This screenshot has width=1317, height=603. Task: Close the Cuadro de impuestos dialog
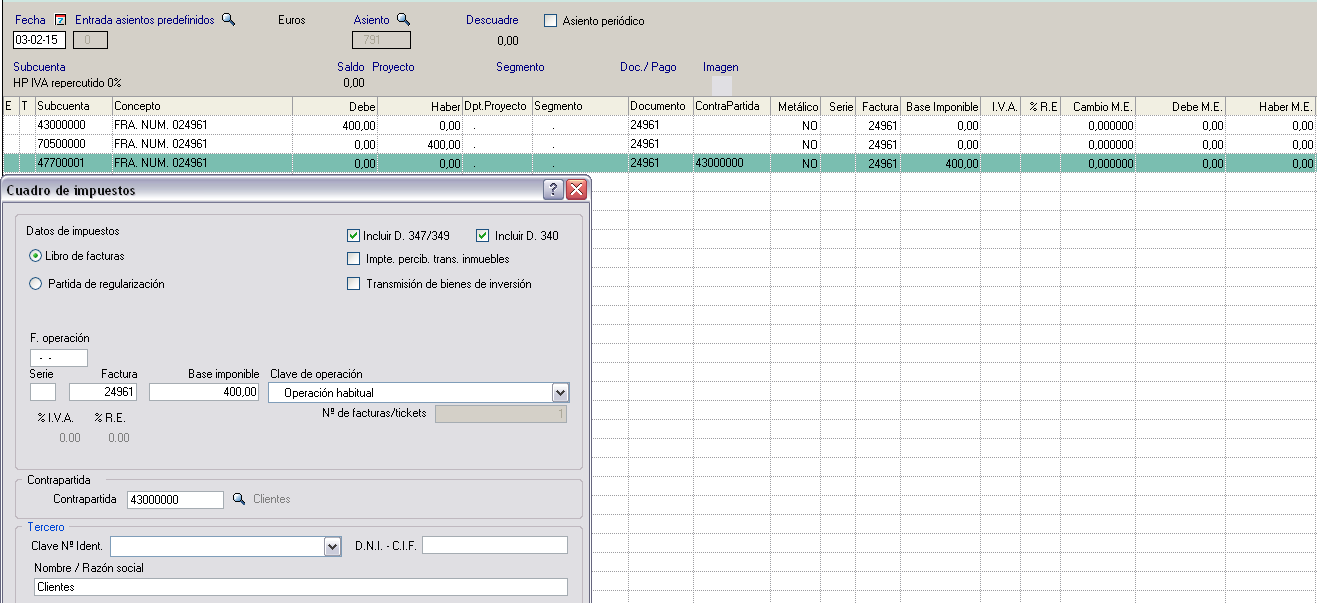pyautogui.click(x=576, y=190)
